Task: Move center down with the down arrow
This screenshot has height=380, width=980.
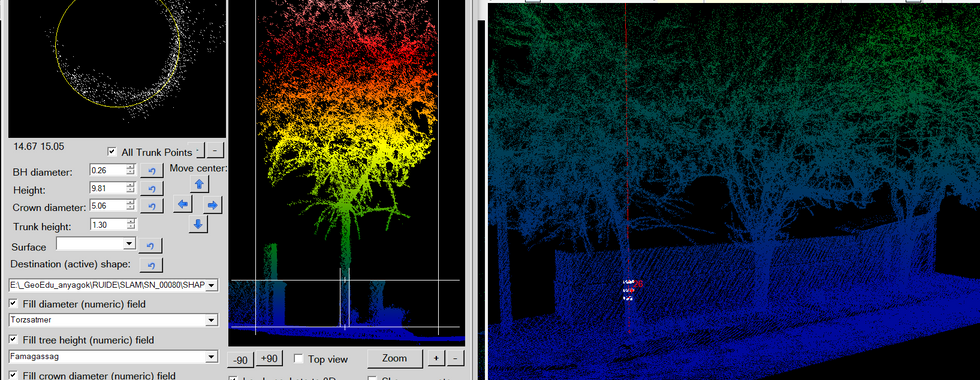Action: (199, 224)
